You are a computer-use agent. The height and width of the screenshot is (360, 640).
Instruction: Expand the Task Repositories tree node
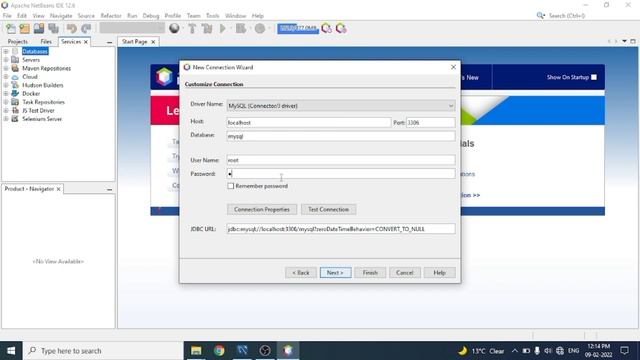pyautogui.click(x=6, y=102)
